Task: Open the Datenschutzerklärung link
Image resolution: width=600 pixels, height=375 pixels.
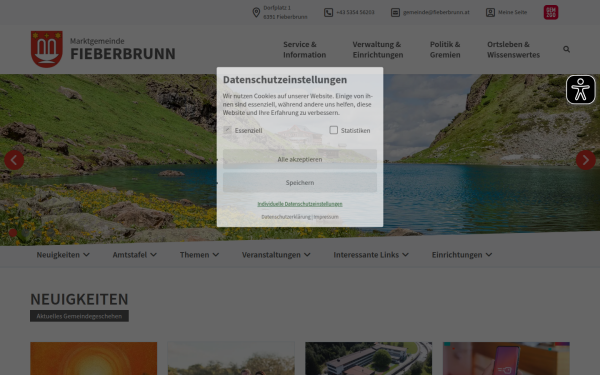Action: [286, 217]
